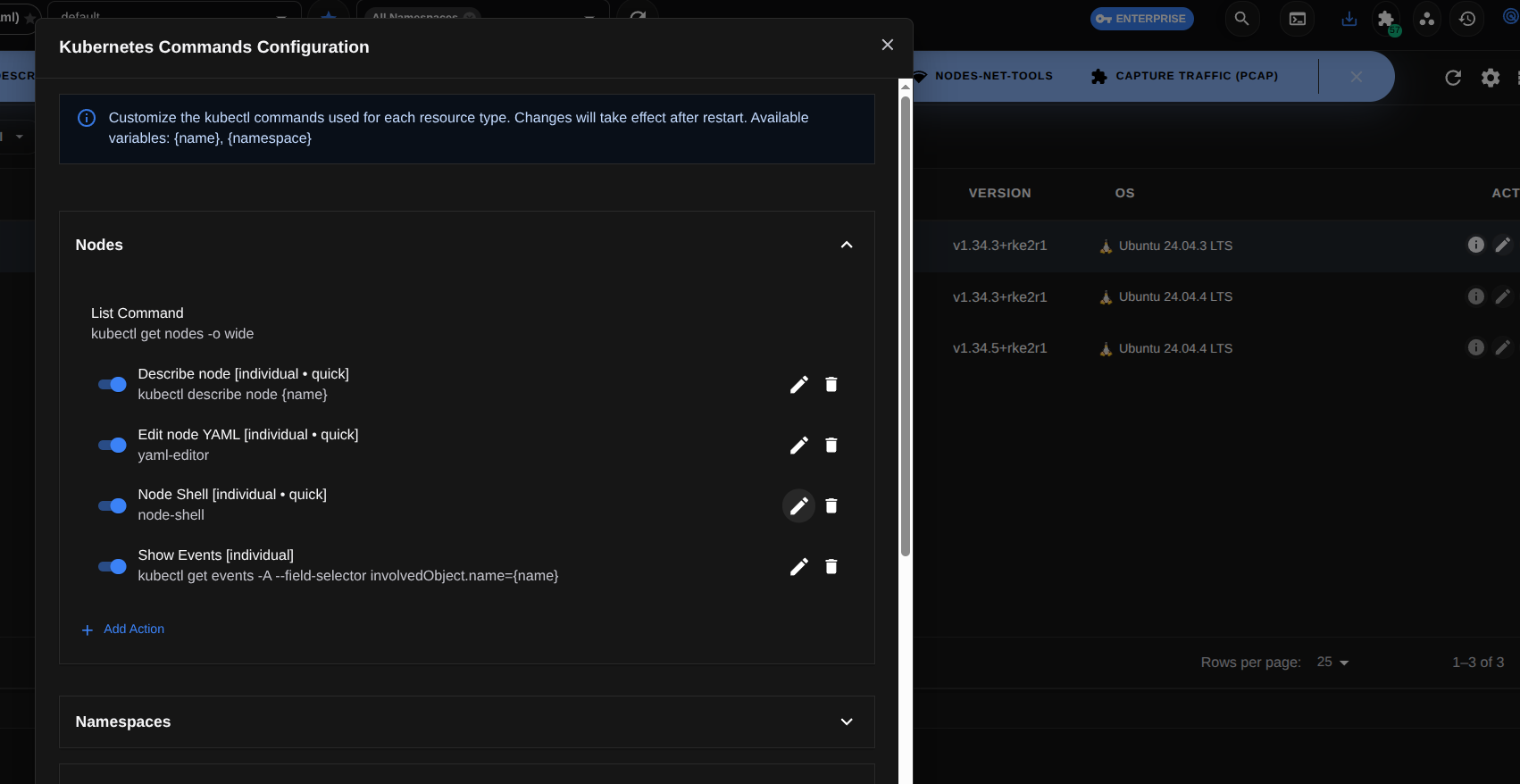
Task: Open table settings gear icon
Action: point(1491,78)
